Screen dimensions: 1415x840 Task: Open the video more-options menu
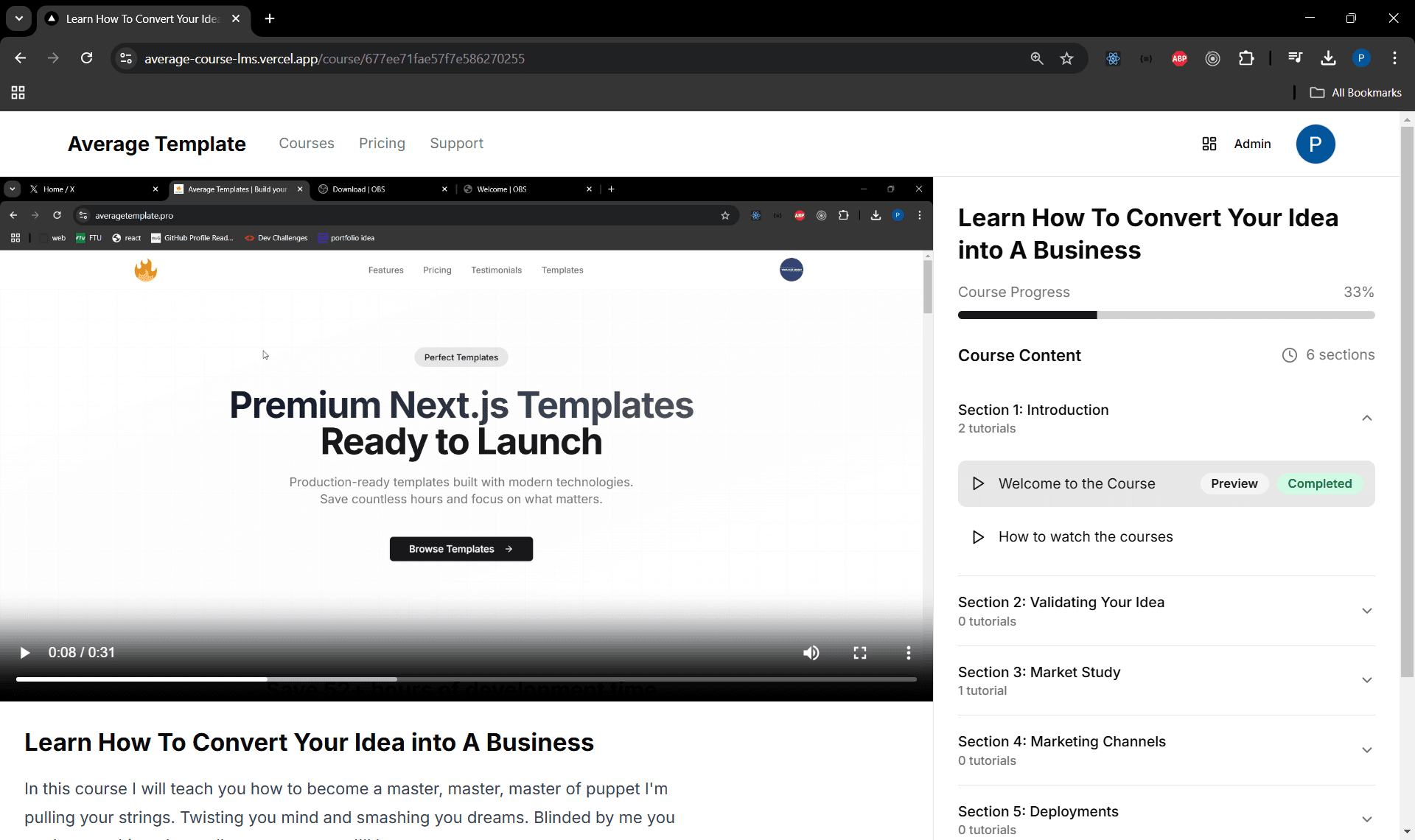(x=908, y=652)
